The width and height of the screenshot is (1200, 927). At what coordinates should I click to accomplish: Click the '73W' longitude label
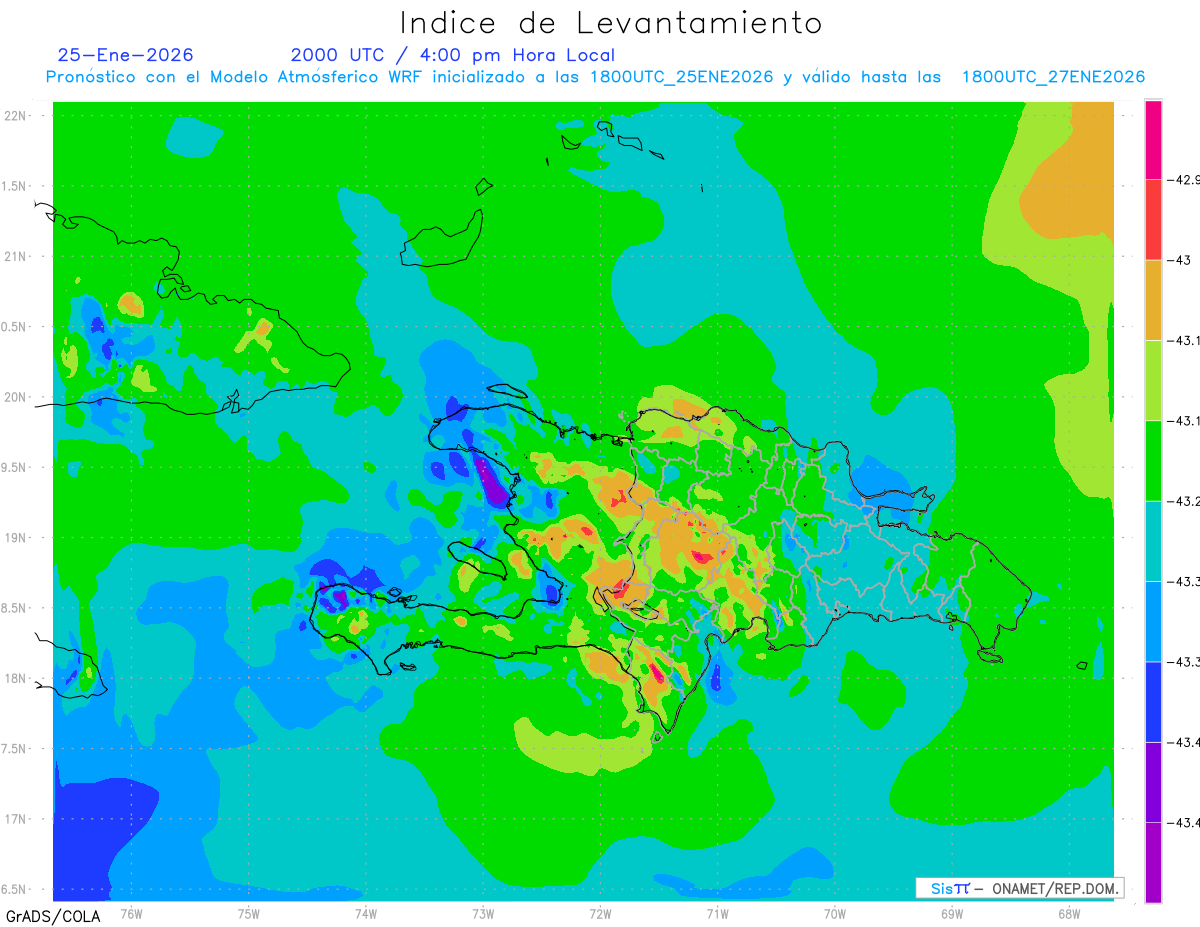pyautogui.click(x=483, y=913)
